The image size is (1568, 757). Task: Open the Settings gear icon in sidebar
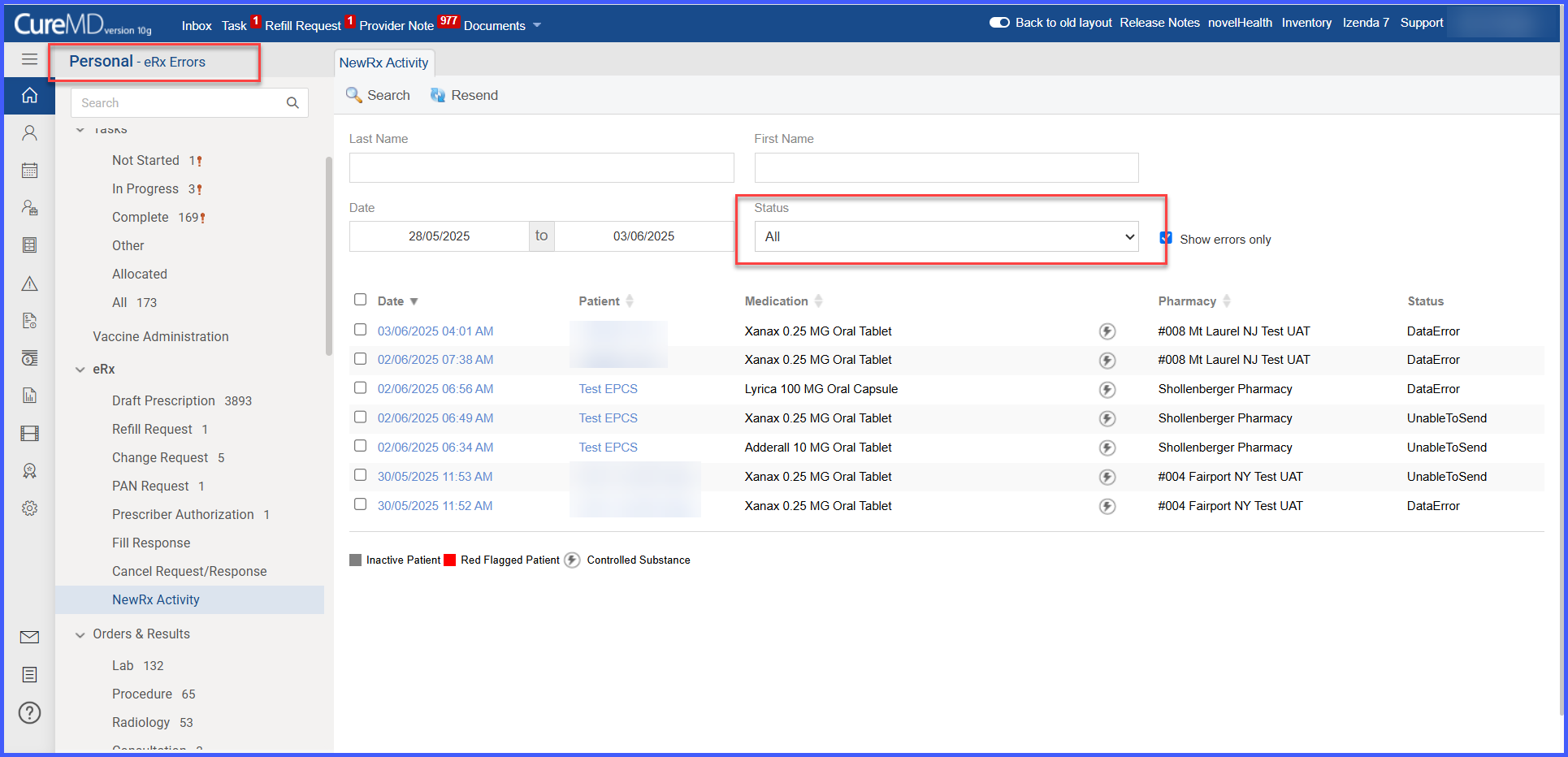coord(29,508)
